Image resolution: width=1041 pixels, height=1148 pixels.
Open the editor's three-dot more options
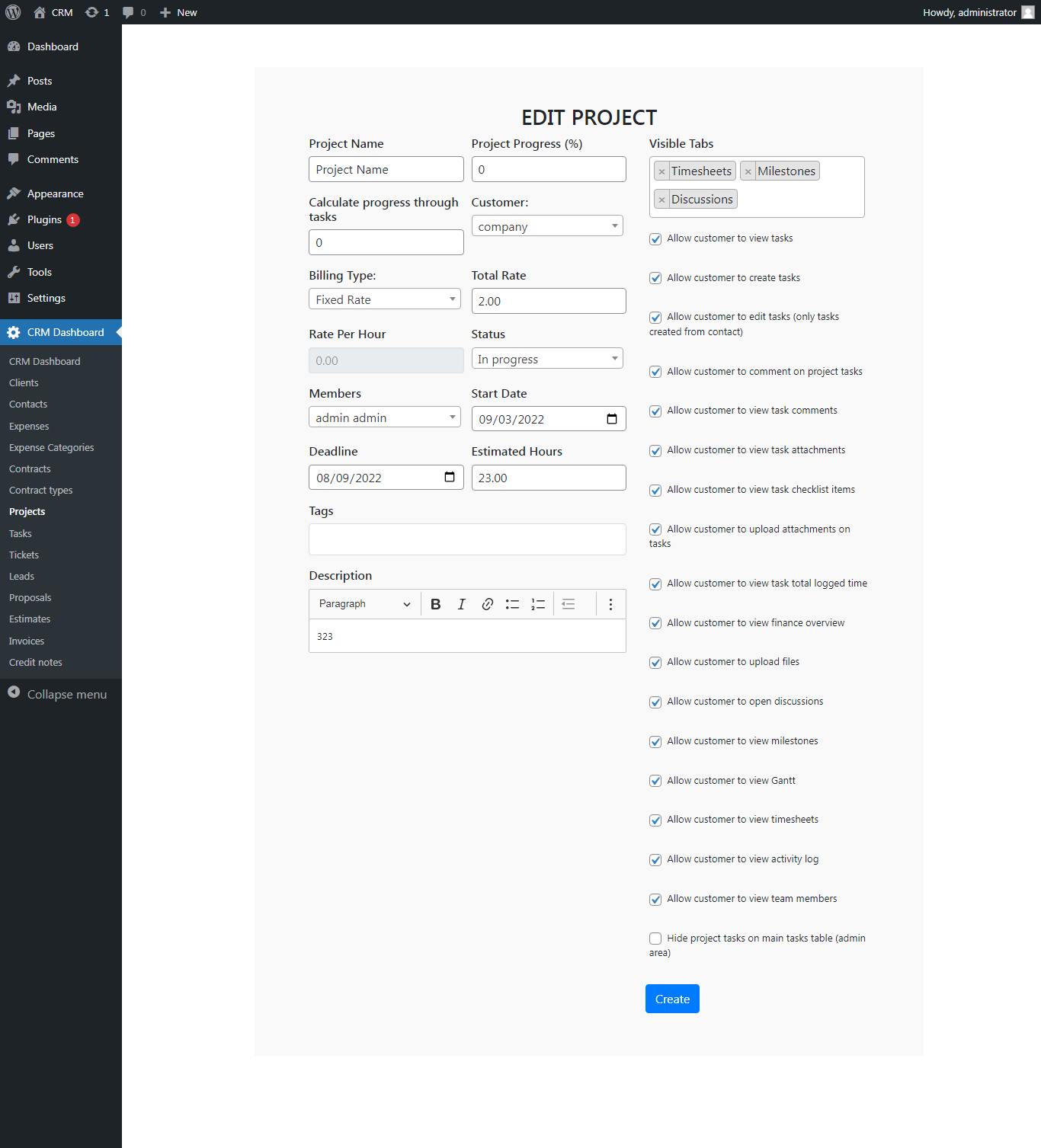coord(610,604)
